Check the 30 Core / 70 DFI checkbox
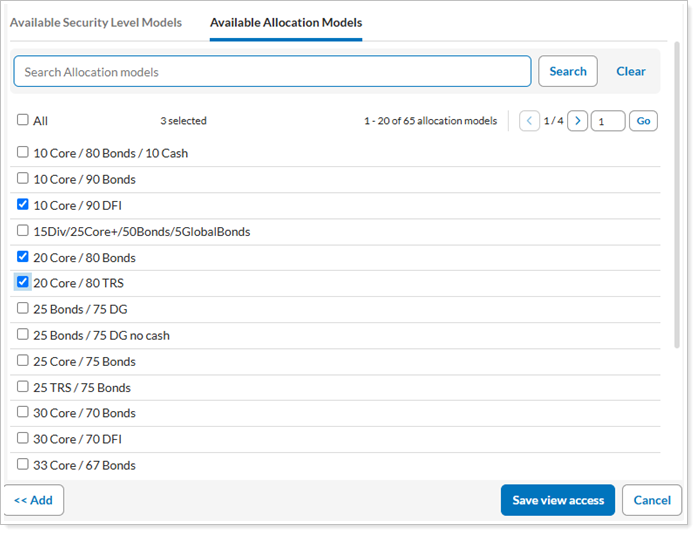 pyautogui.click(x=23, y=438)
